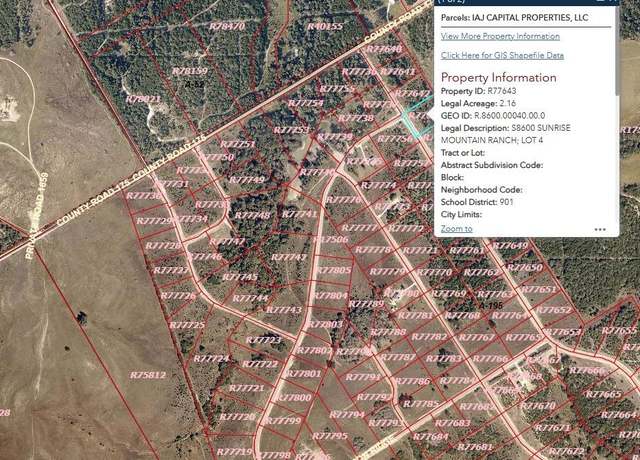Viewport: 640px width, 460px height.
Task: Select the Legal Acreage 2.16 value
Action: click(508, 104)
